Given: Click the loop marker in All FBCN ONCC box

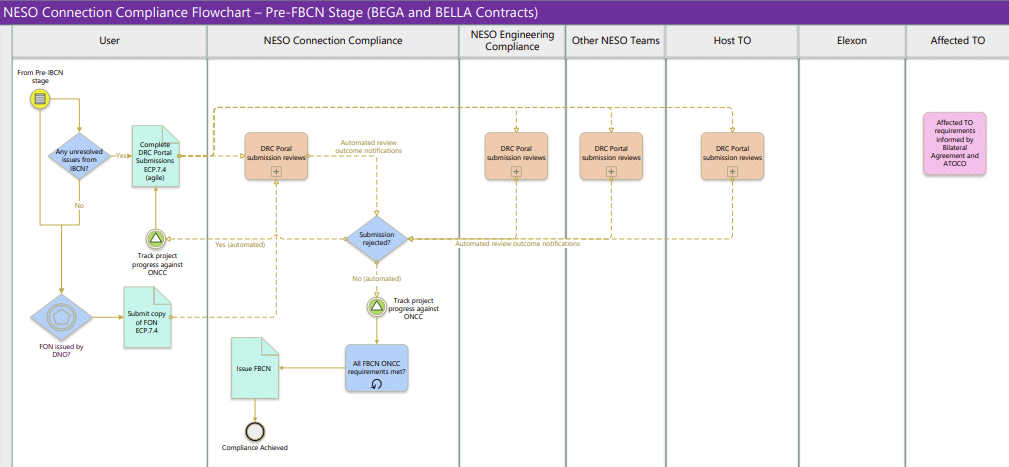Looking at the screenshot, I should point(377,383).
